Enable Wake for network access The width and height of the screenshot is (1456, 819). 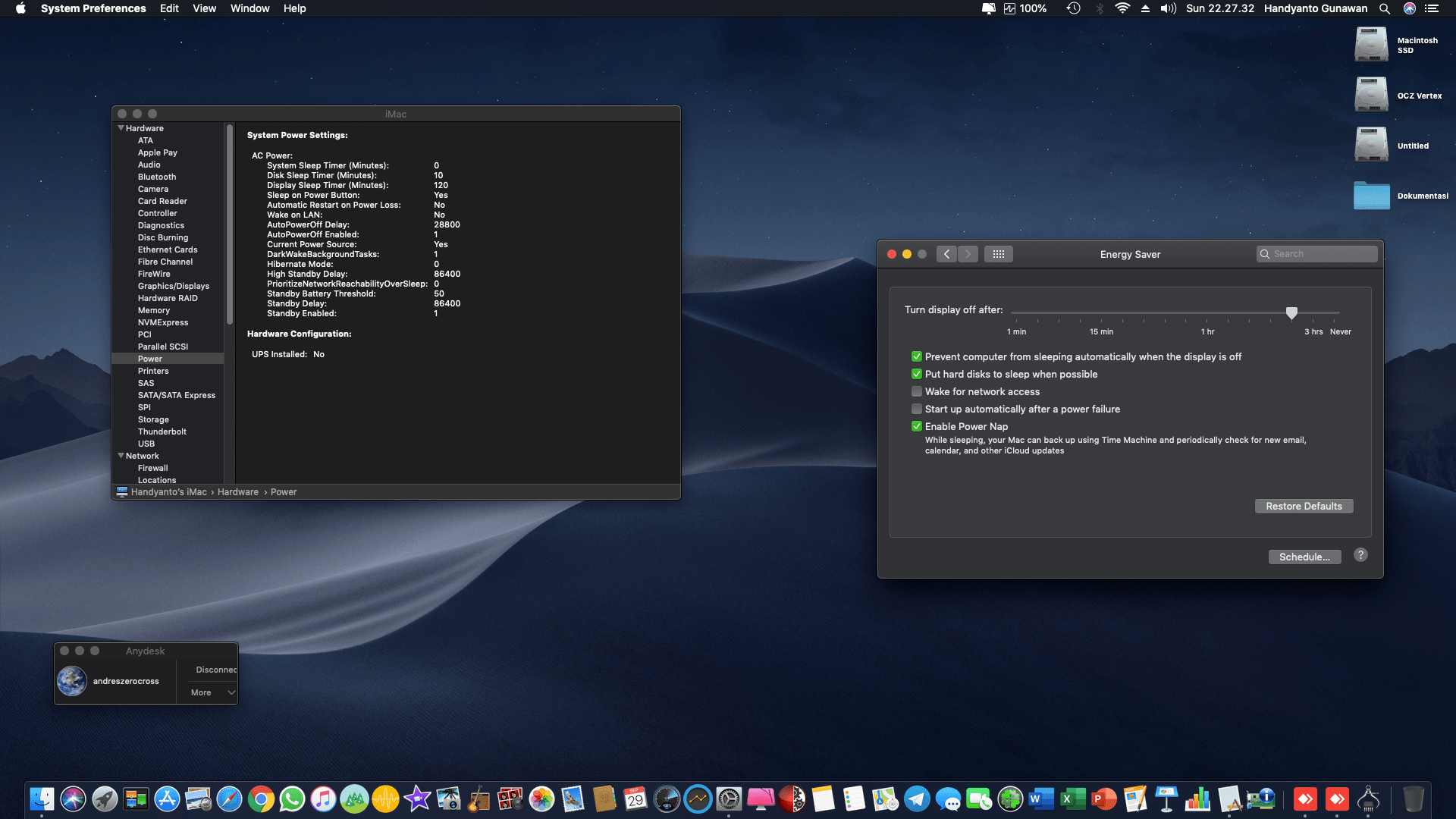917,391
